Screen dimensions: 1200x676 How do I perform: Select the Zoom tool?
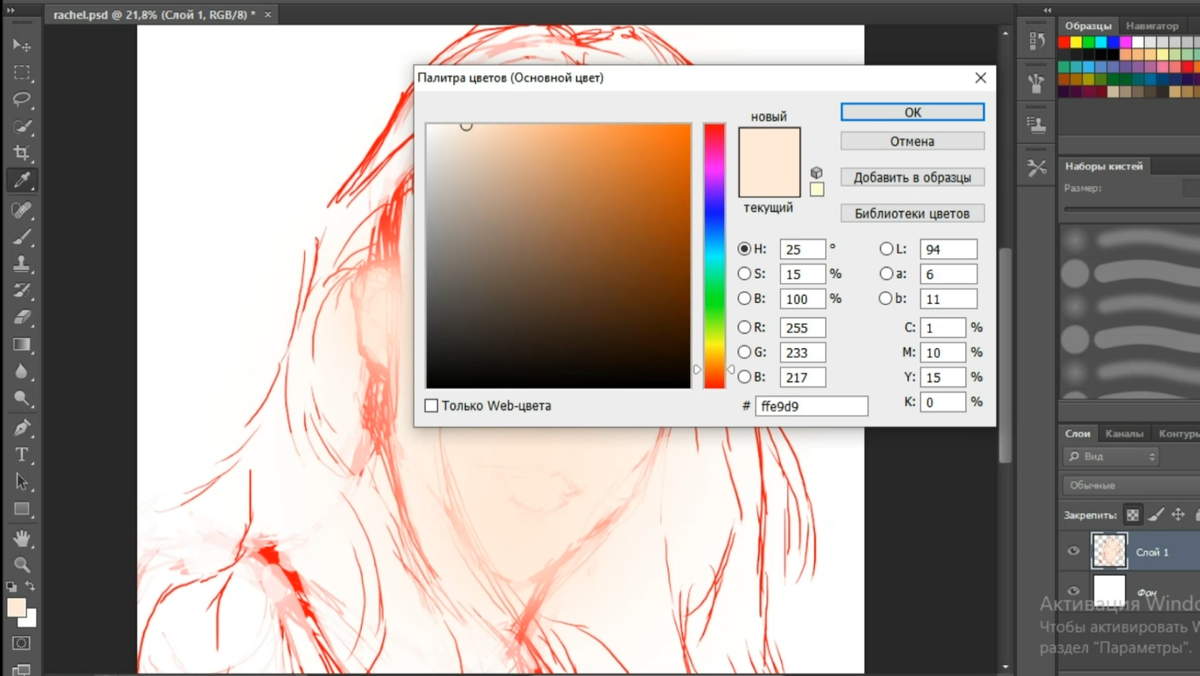[x=21, y=565]
